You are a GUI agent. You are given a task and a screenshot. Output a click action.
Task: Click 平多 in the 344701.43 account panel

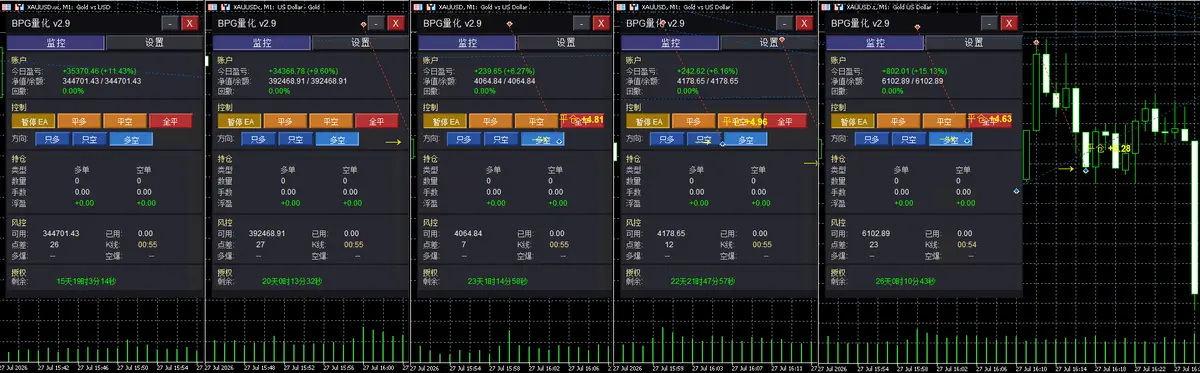(79, 121)
